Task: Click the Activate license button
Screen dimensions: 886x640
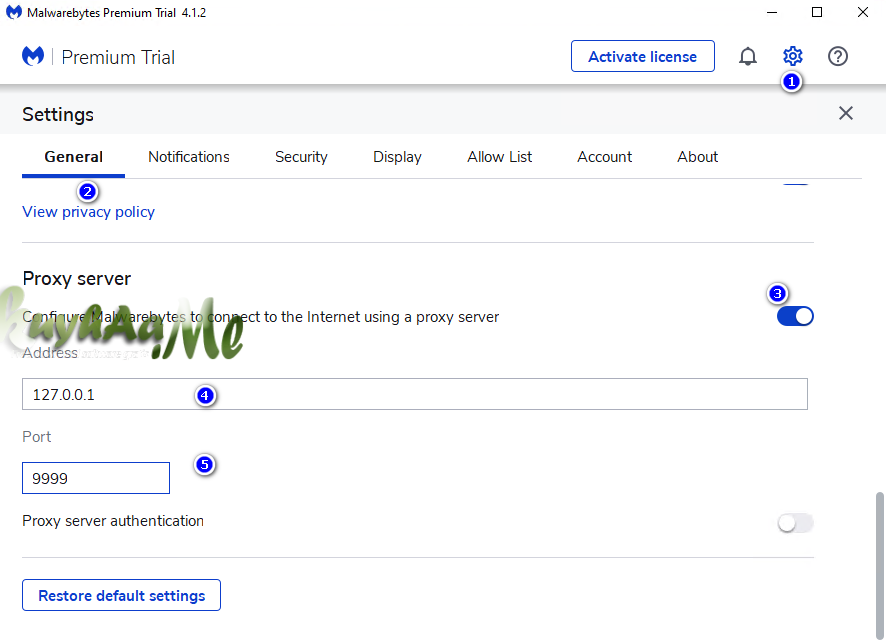Action: [x=642, y=56]
